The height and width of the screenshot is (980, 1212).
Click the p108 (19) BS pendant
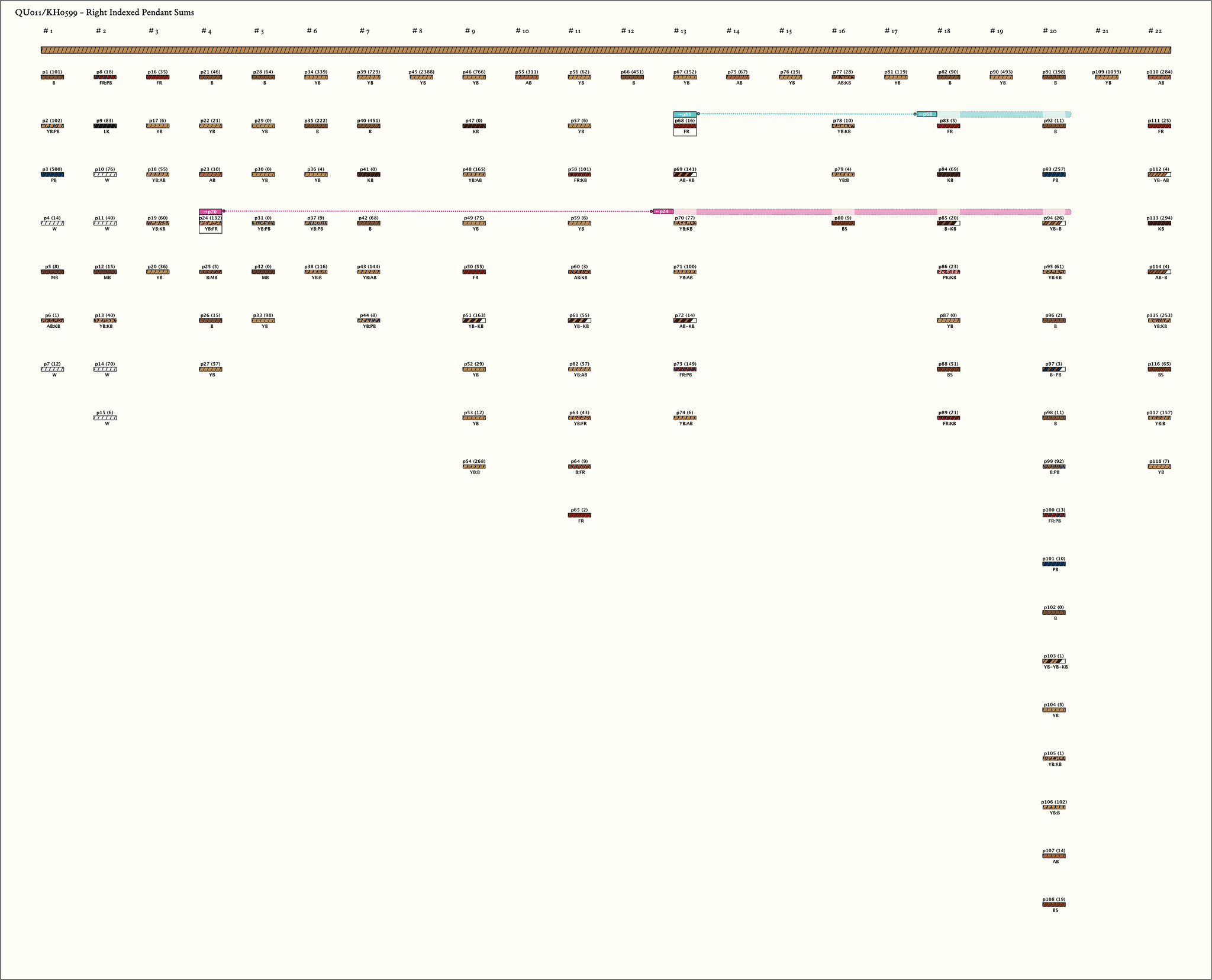tap(1054, 904)
